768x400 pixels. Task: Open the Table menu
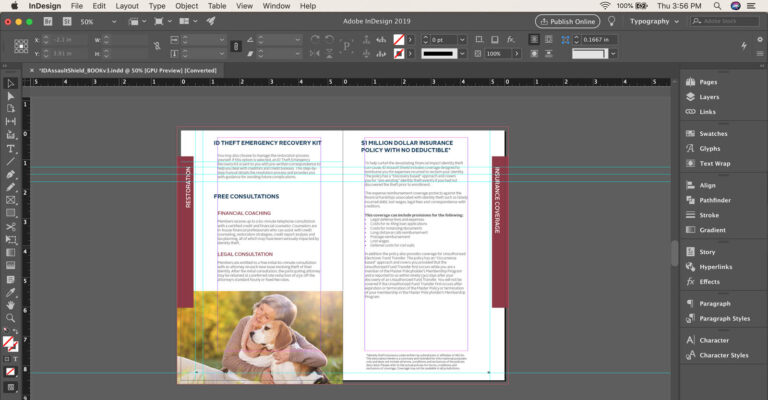tap(217, 6)
